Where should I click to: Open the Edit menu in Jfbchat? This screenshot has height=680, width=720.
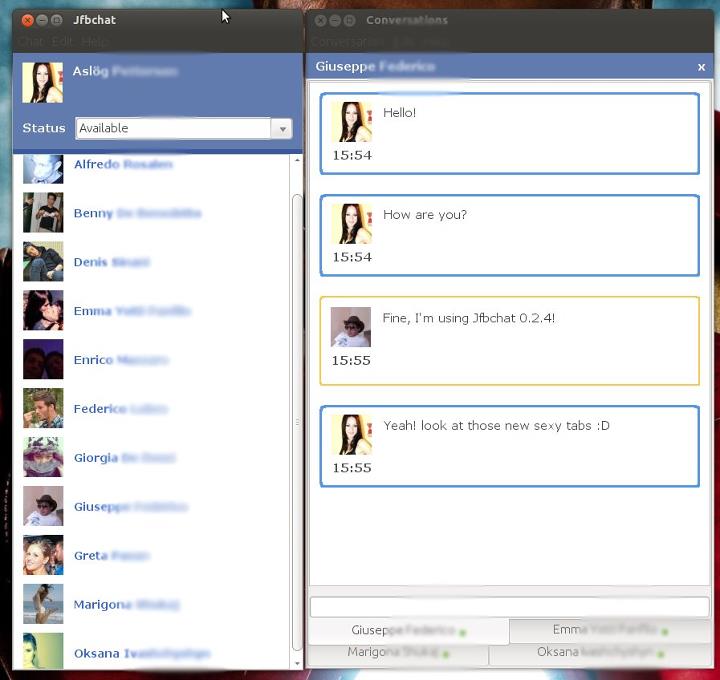[x=62, y=42]
